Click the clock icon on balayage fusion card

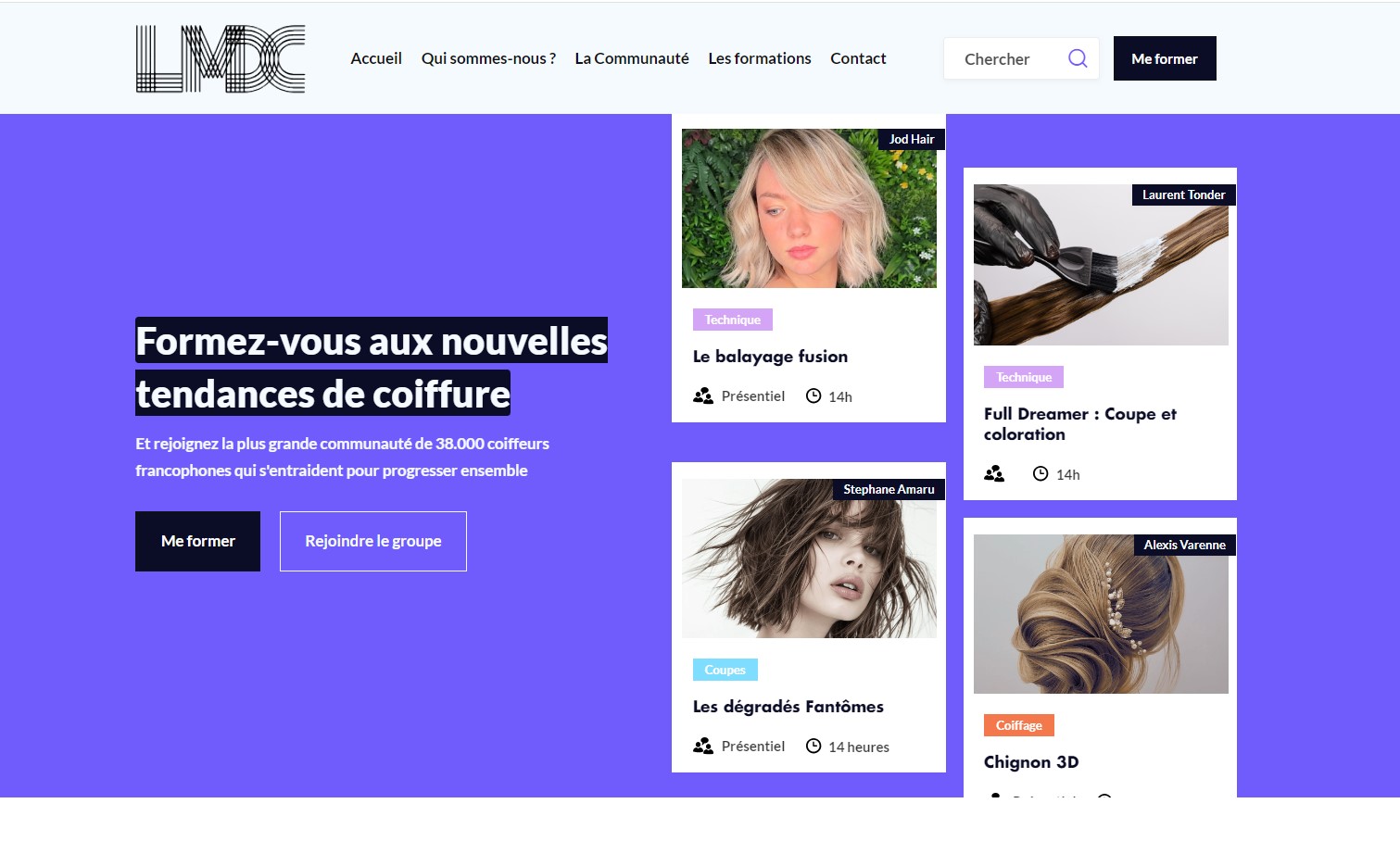point(814,396)
